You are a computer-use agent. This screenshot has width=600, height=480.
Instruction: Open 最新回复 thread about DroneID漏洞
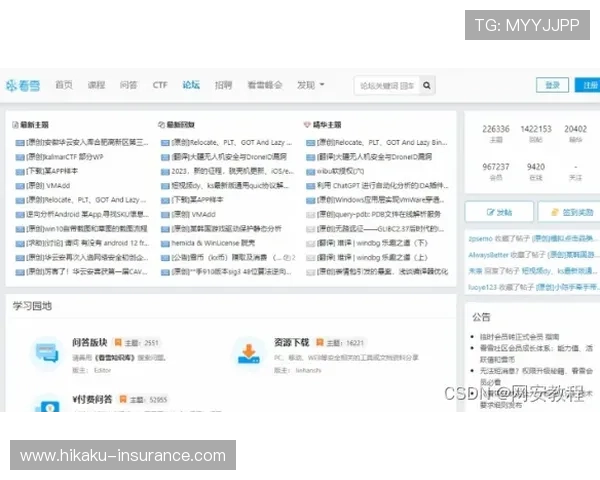(x=229, y=157)
